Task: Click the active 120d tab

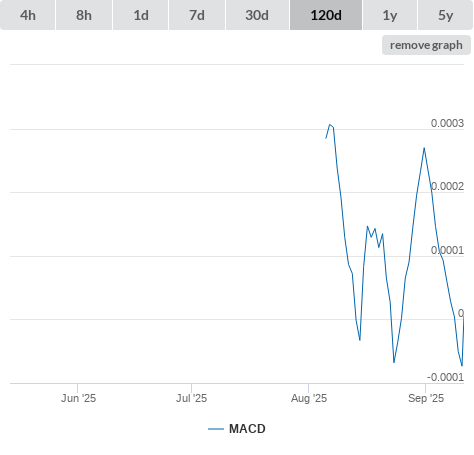Action: 326,15
